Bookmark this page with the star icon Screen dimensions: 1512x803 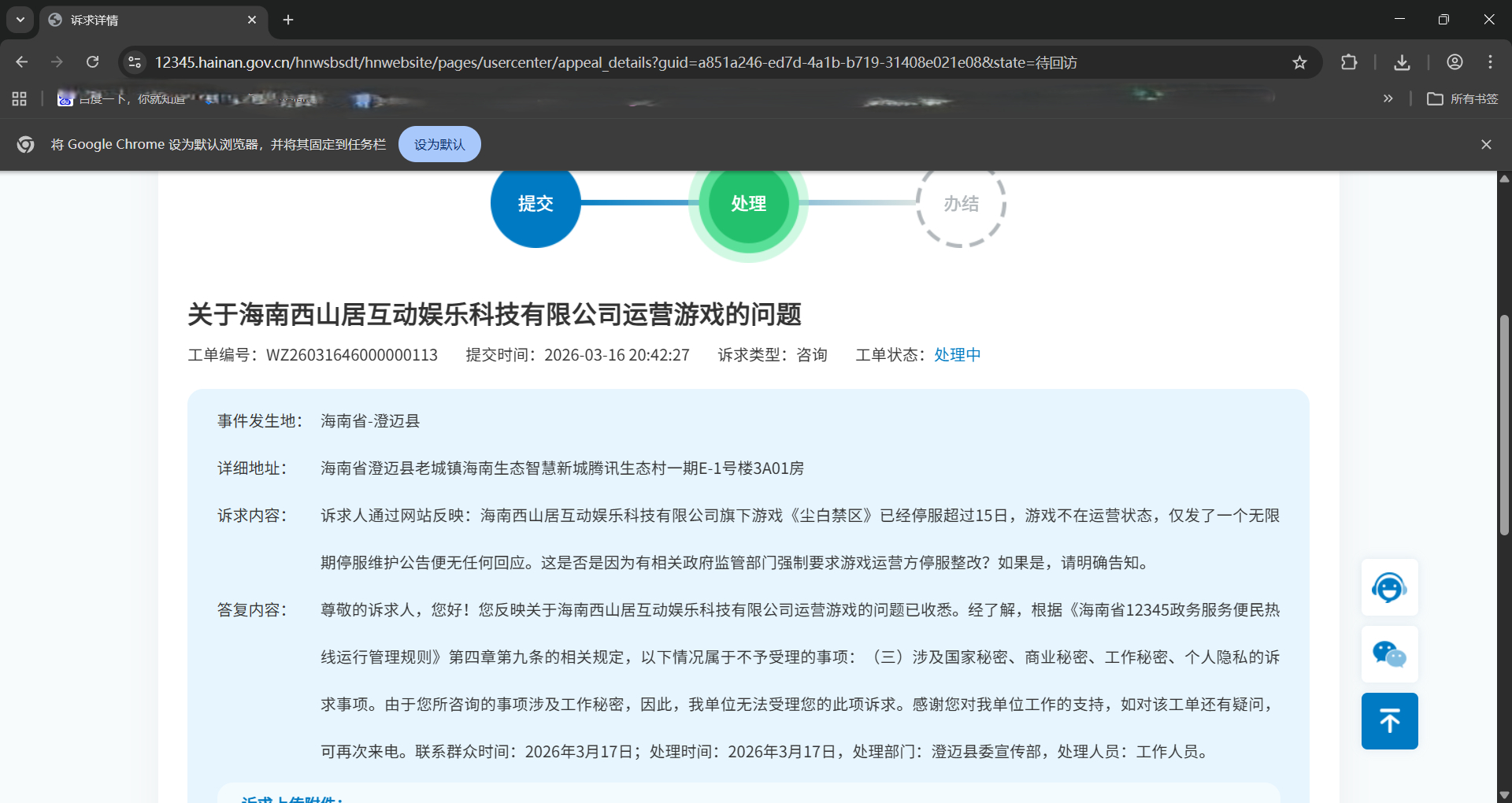(x=1299, y=62)
